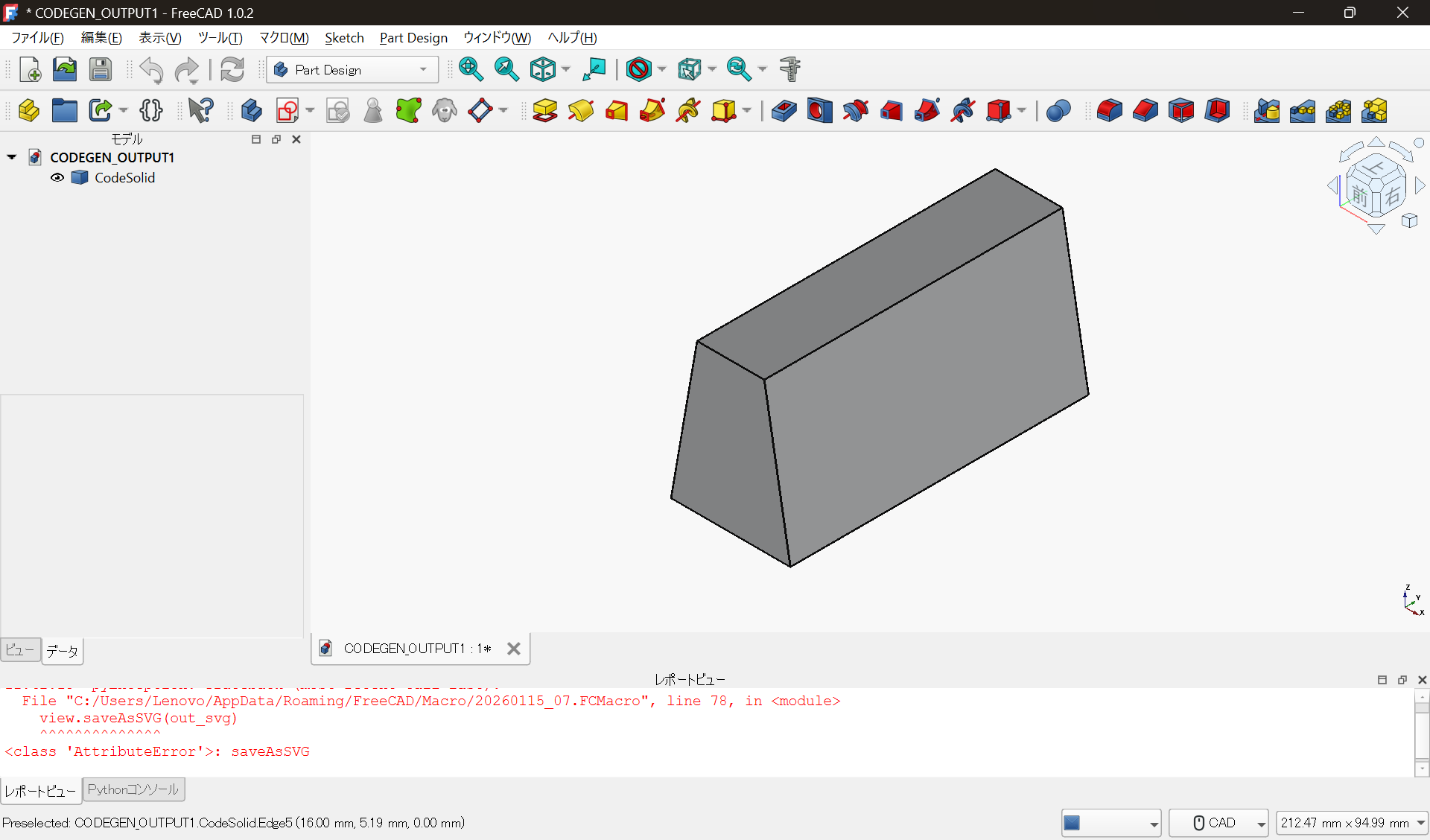Click the Pad tool icon
The height and width of the screenshot is (840, 1430).
544,111
